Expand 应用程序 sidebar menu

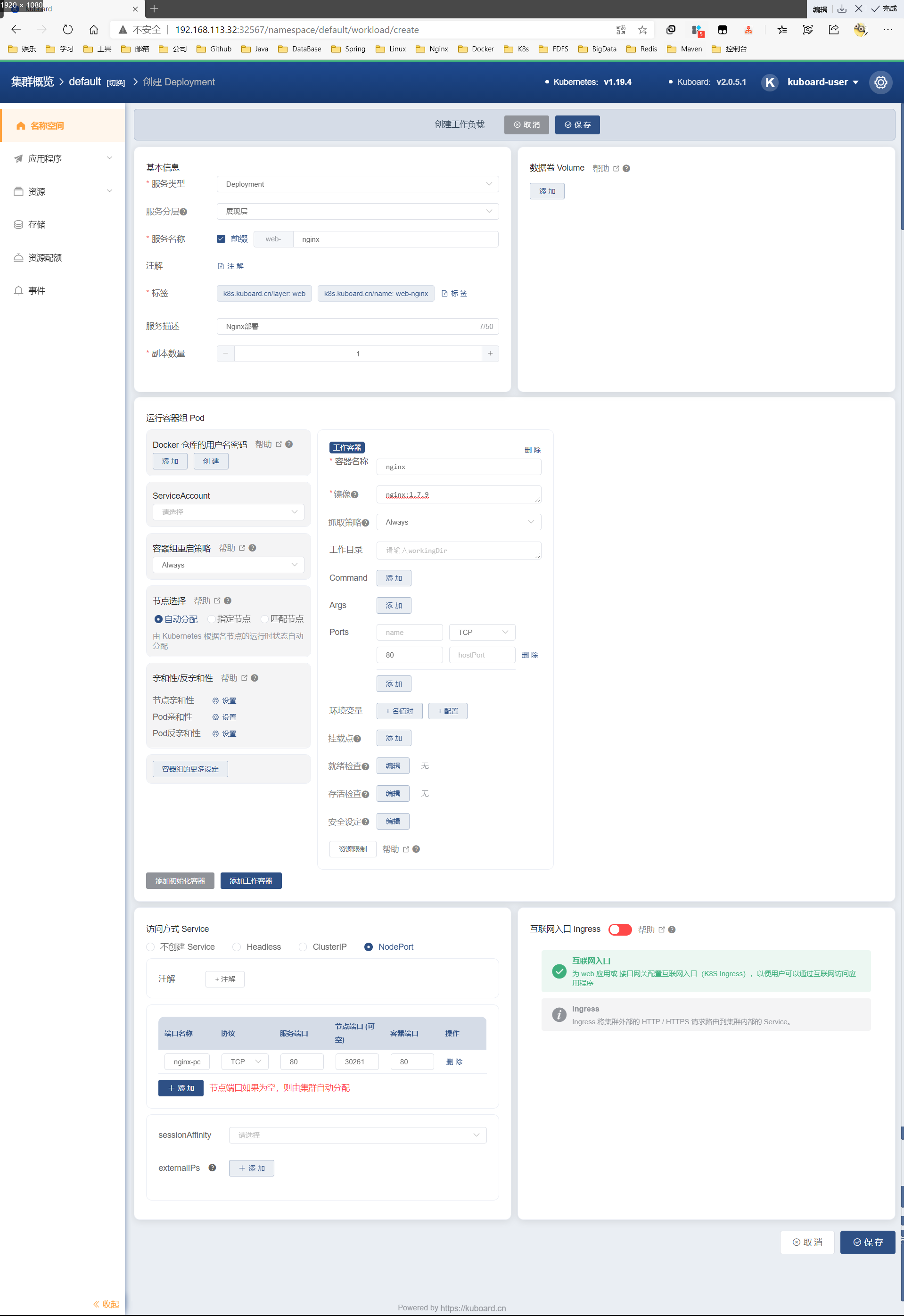click(x=62, y=159)
